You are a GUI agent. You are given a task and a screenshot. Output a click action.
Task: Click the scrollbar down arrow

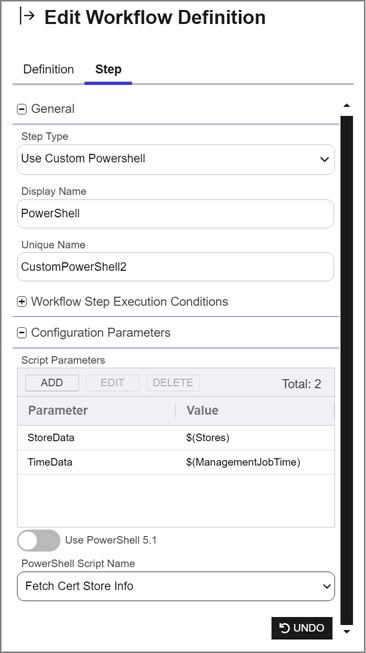[346, 631]
